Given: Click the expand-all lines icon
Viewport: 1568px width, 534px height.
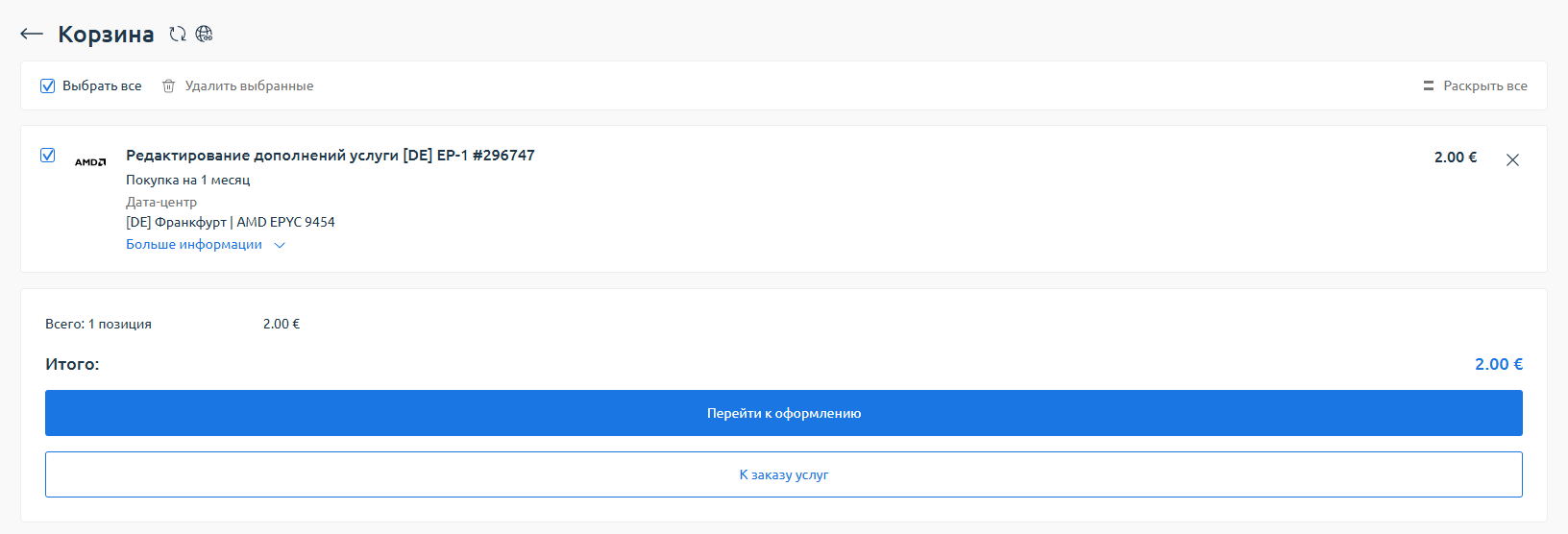Looking at the screenshot, I should 1428,86.
